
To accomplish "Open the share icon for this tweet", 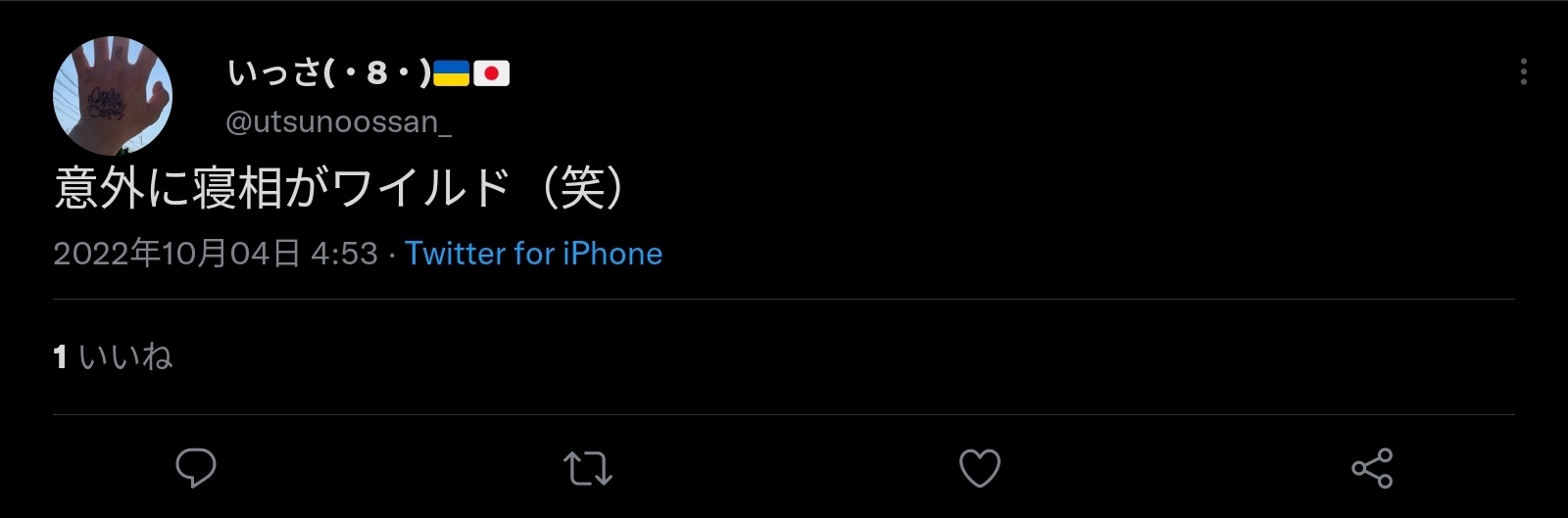I will [1372, 468].
